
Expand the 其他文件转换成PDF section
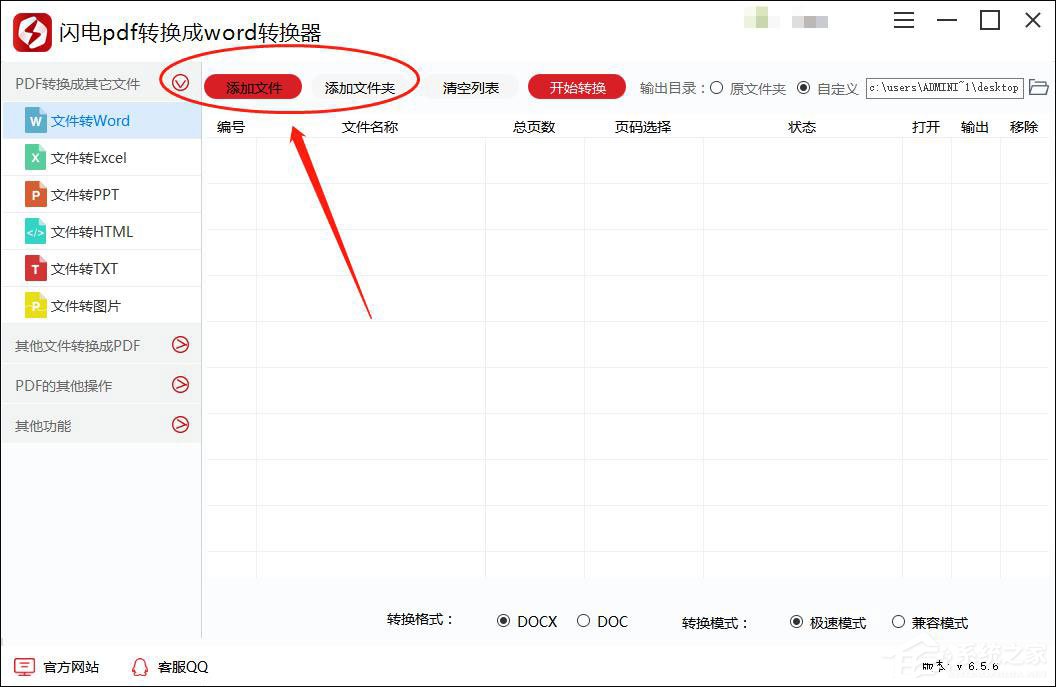(180, 345)
